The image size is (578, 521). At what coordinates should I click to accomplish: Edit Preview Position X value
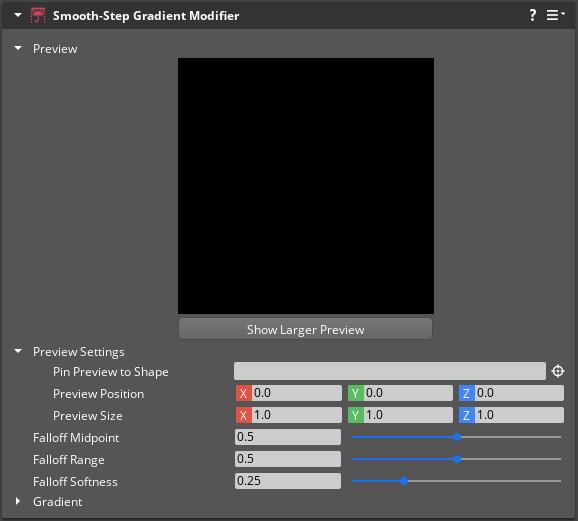[296, 393]
